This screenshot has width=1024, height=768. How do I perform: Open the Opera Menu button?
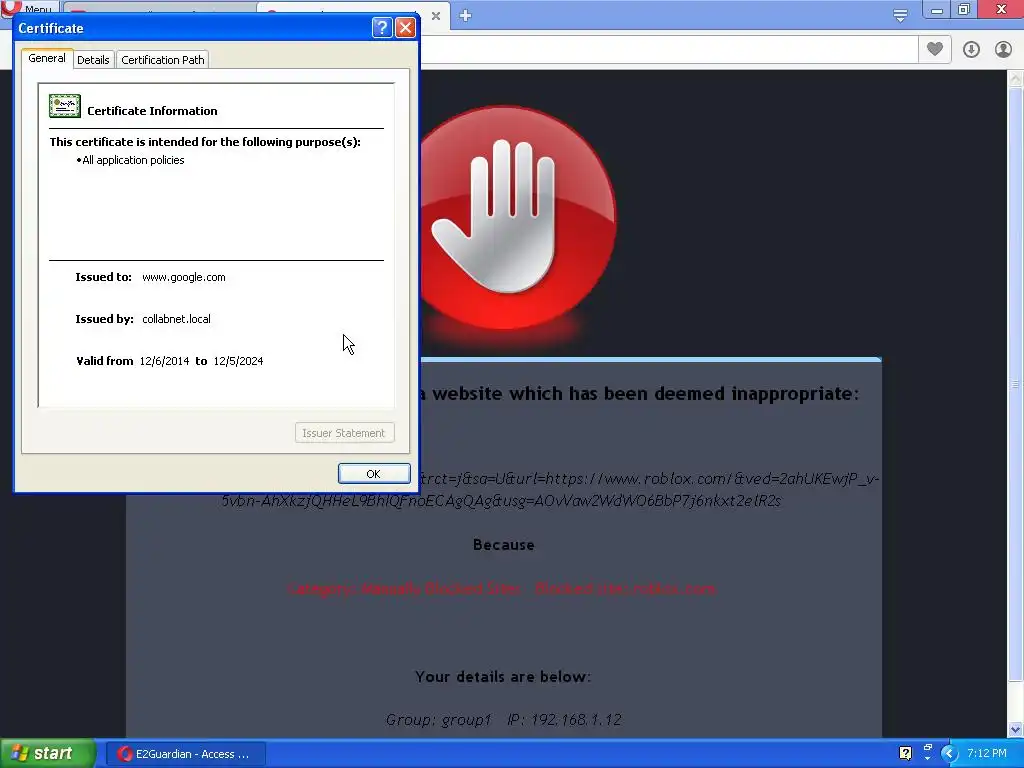[29, 8]
